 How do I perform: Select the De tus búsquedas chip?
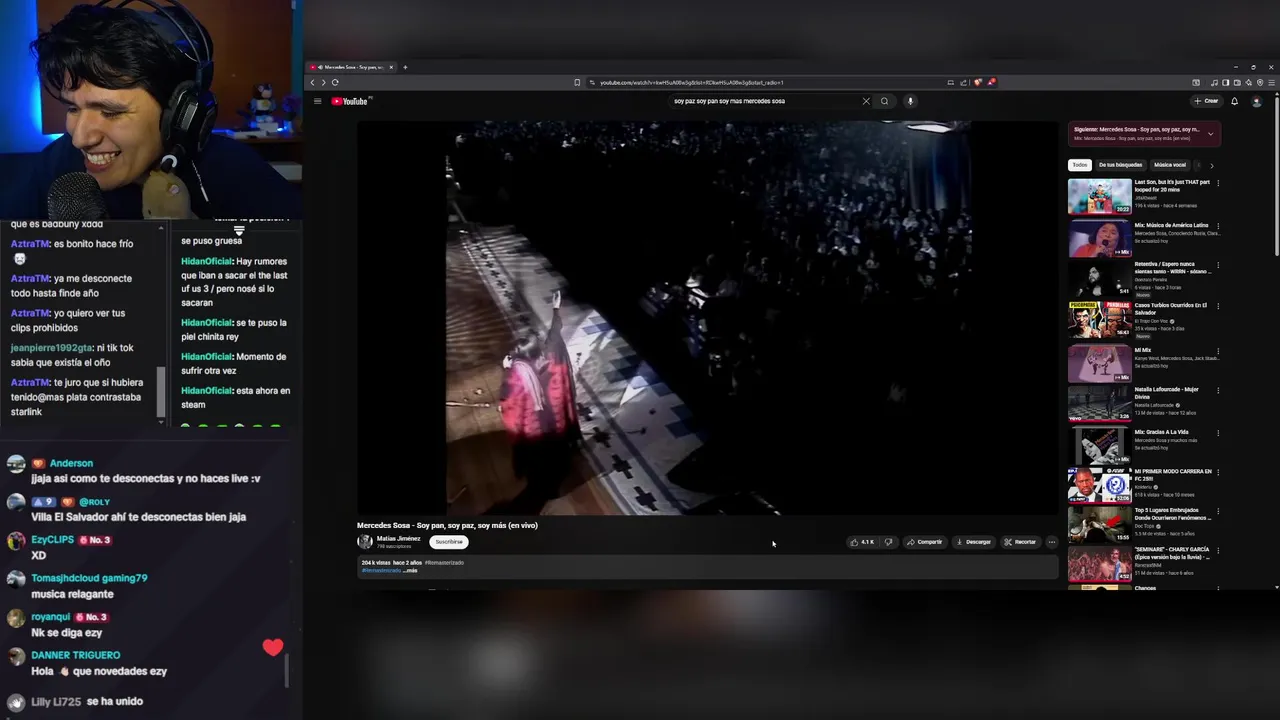(x=1120, y=165)
